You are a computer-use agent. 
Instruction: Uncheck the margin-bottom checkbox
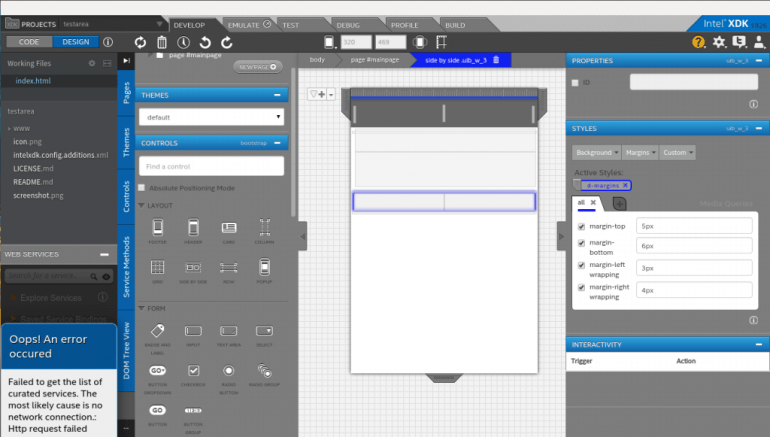click(x=581, y=243)
